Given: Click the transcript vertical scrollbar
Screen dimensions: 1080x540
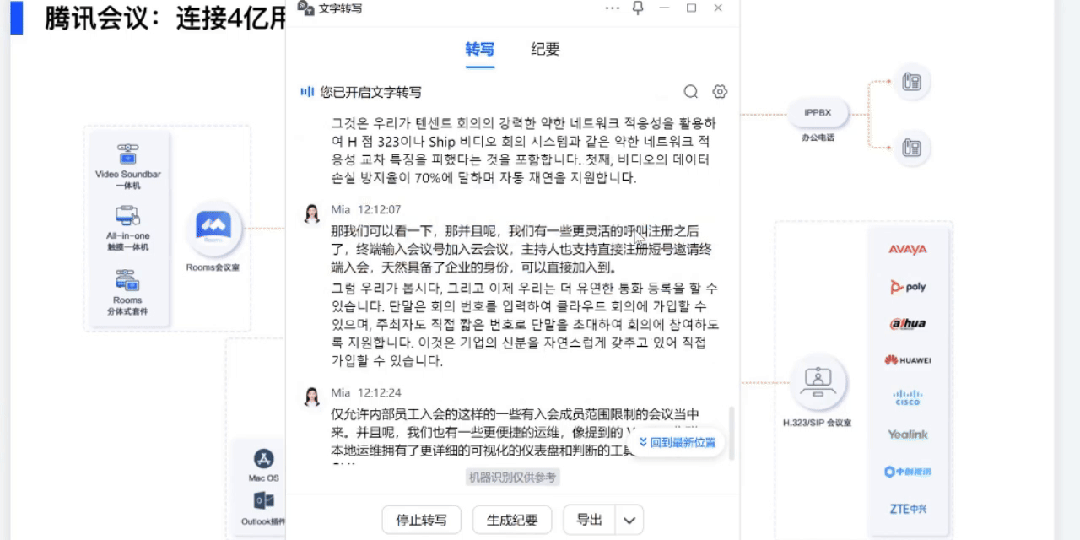Looking at the screenshot, I should (731, 433).
